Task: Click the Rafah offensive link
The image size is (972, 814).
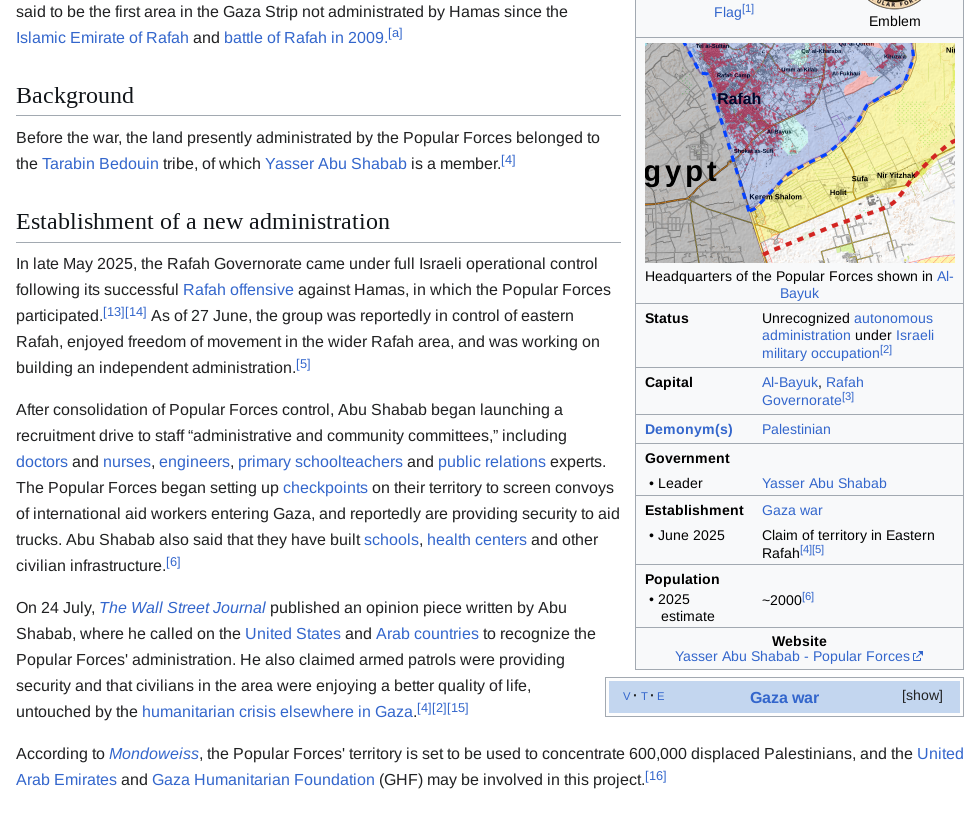Action: click(x=238, y=290)
